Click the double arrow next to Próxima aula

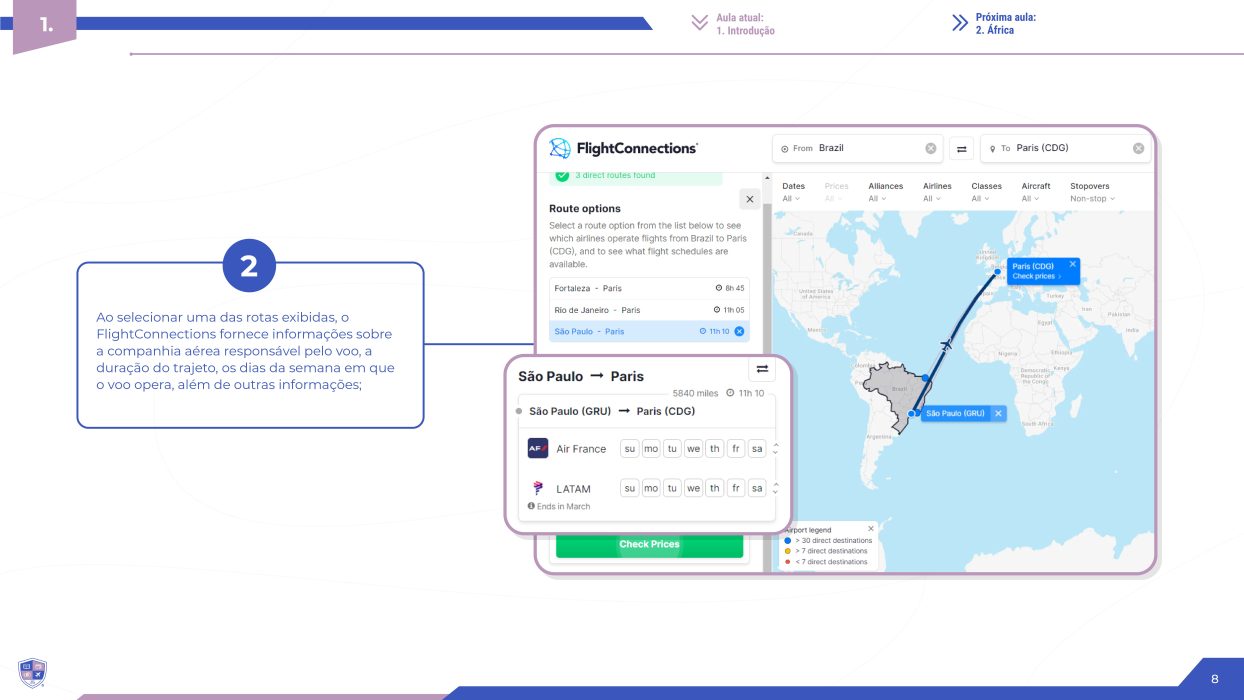(x=960, y=23)
